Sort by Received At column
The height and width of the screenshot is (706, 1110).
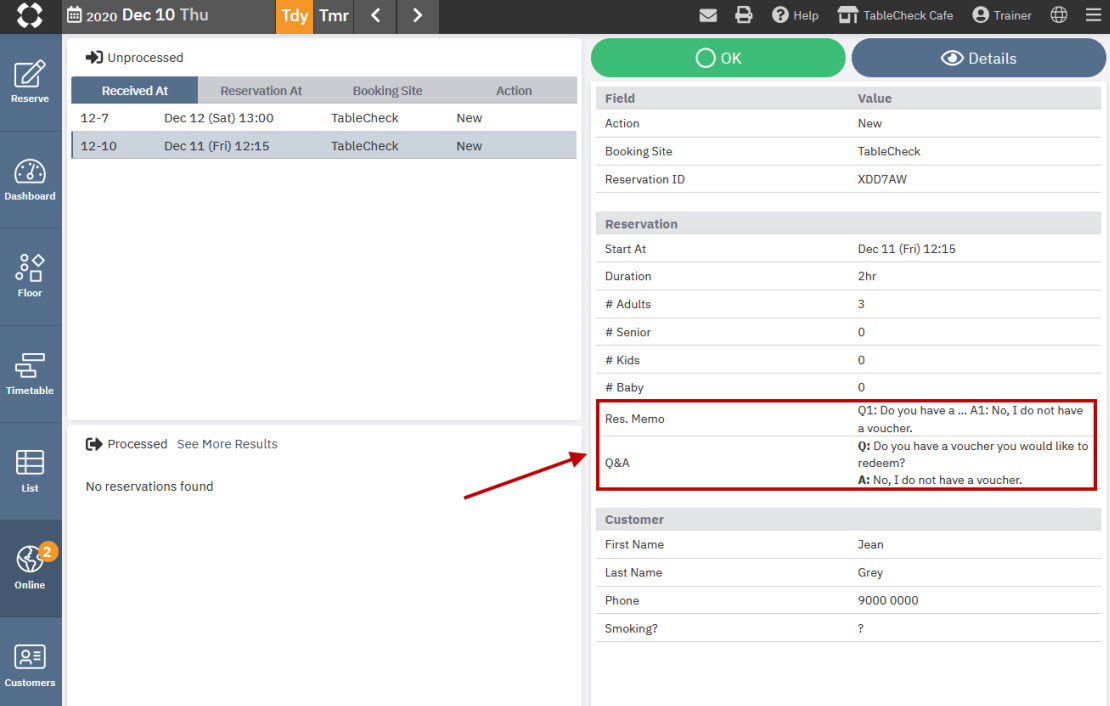(x=135, y=91)
